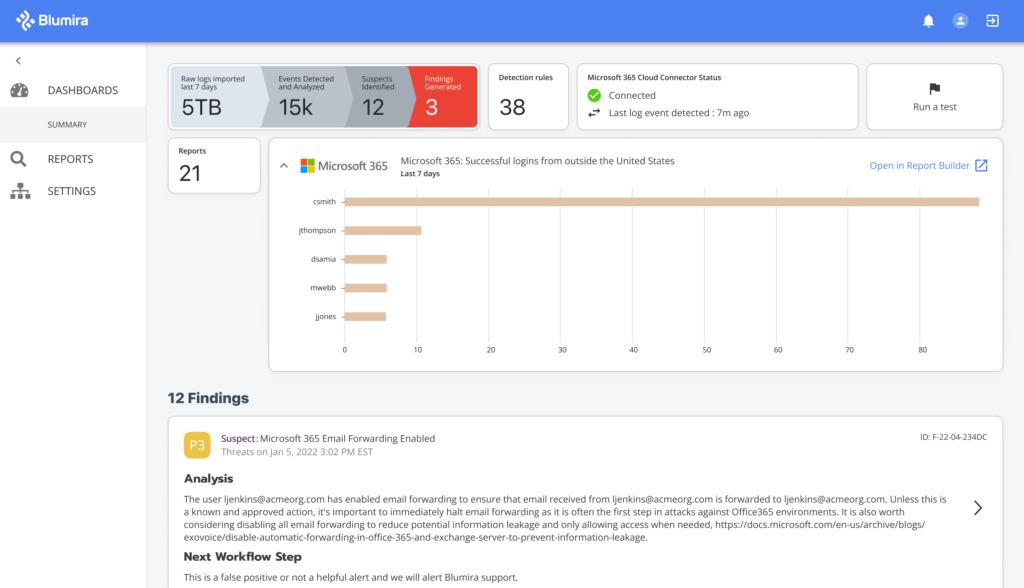
Task: Open the report in Report Builder
Action: click(x=921, y=165)
